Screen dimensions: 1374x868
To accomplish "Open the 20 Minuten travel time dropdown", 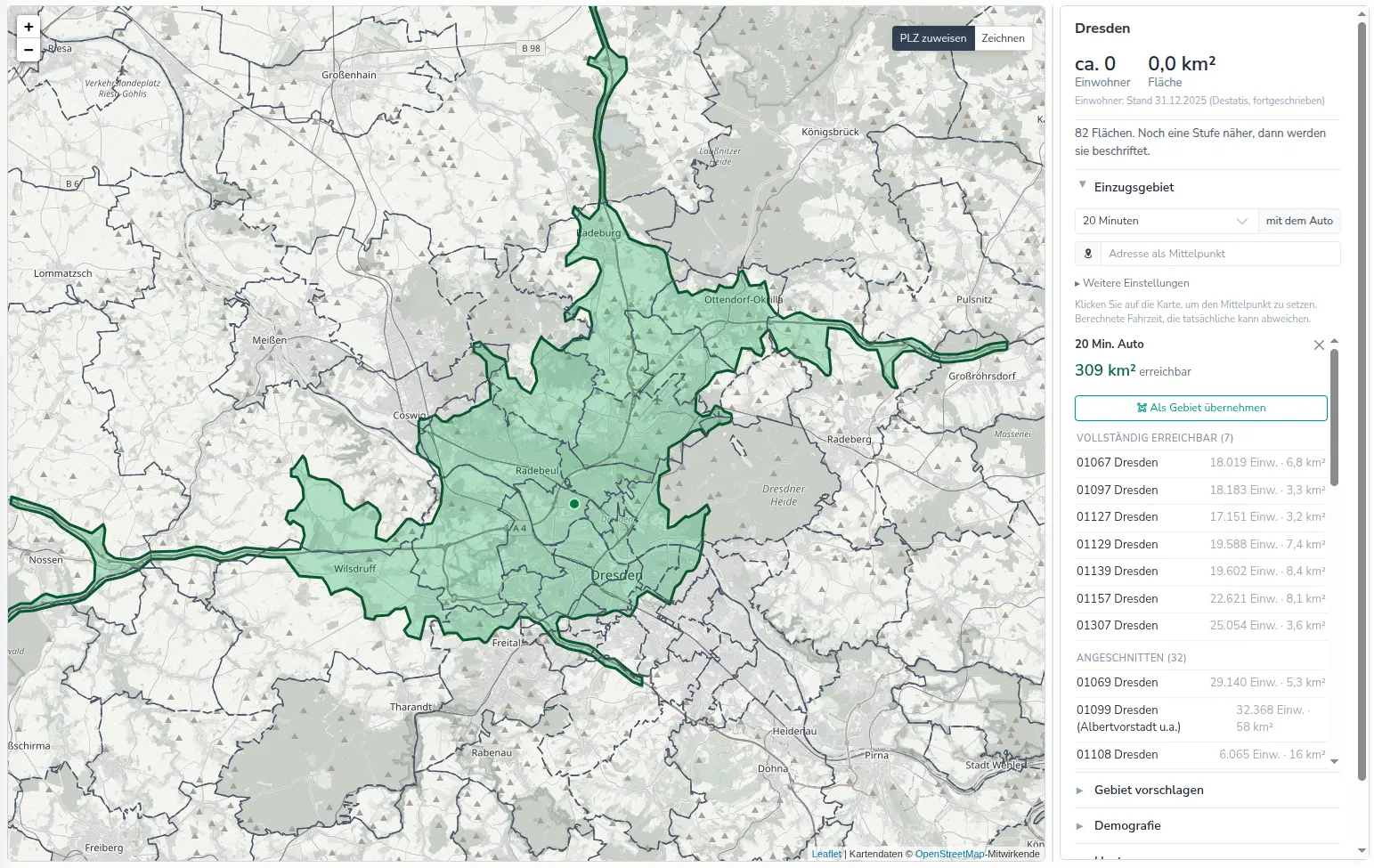I will pyautogui.click(x=1167, y=221).
